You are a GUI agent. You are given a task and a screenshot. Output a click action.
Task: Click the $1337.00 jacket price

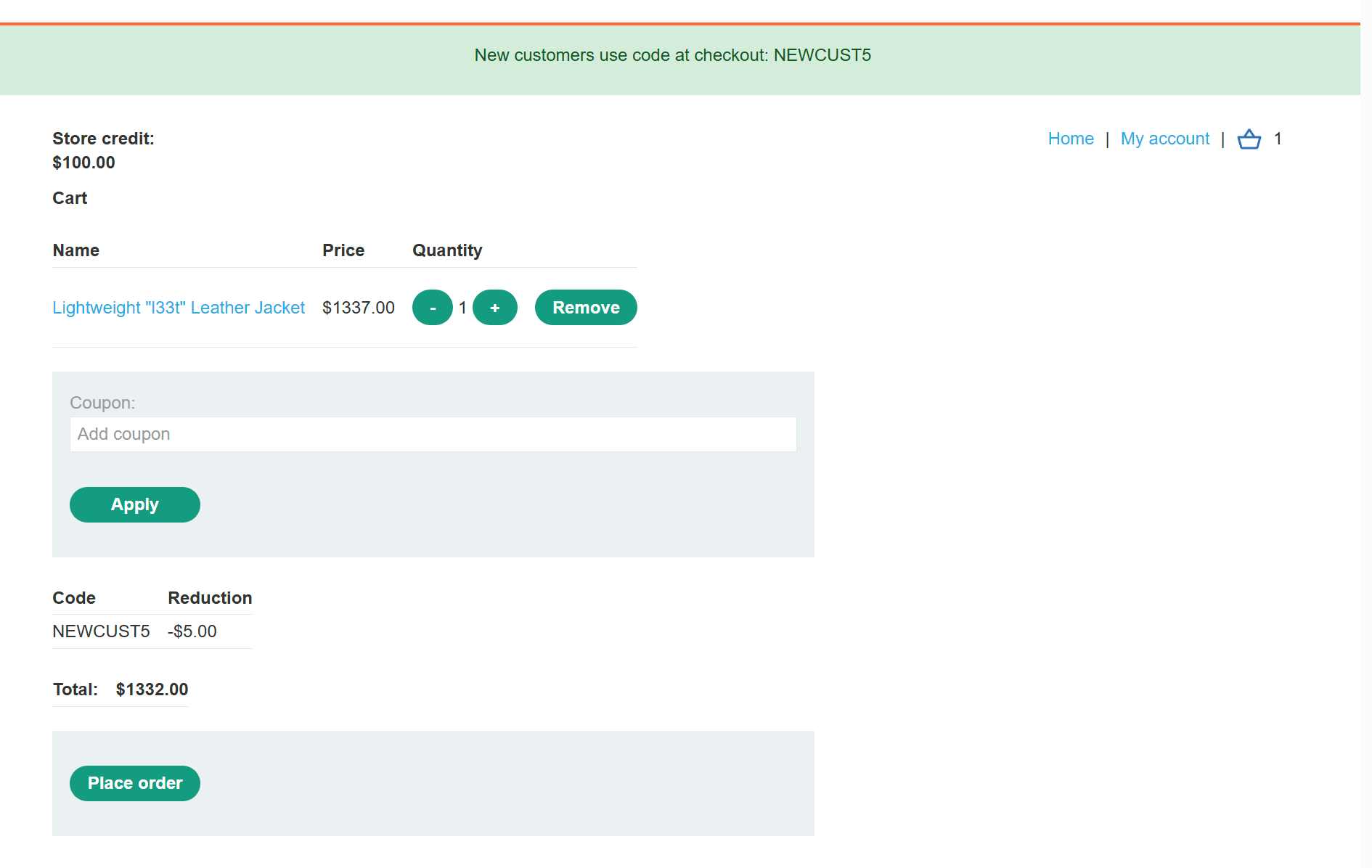coord(359,308)
